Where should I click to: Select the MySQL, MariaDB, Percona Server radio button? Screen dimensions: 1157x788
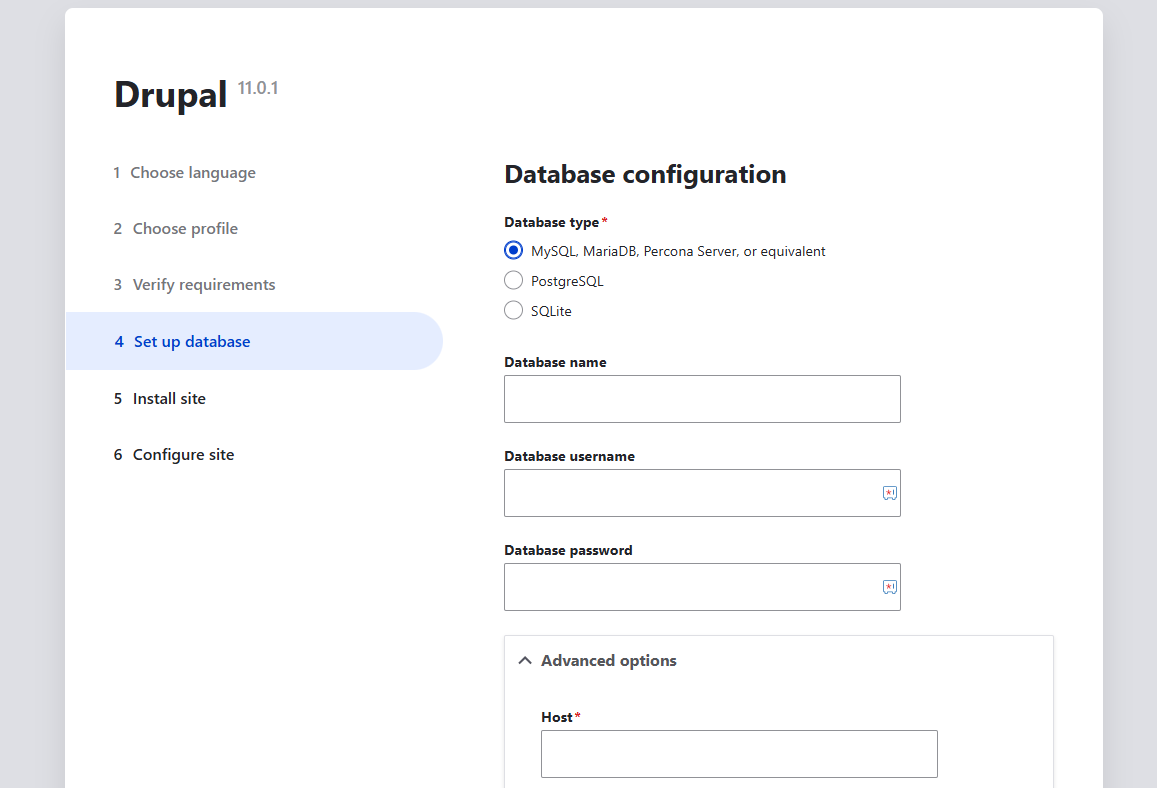pos(514,251)
